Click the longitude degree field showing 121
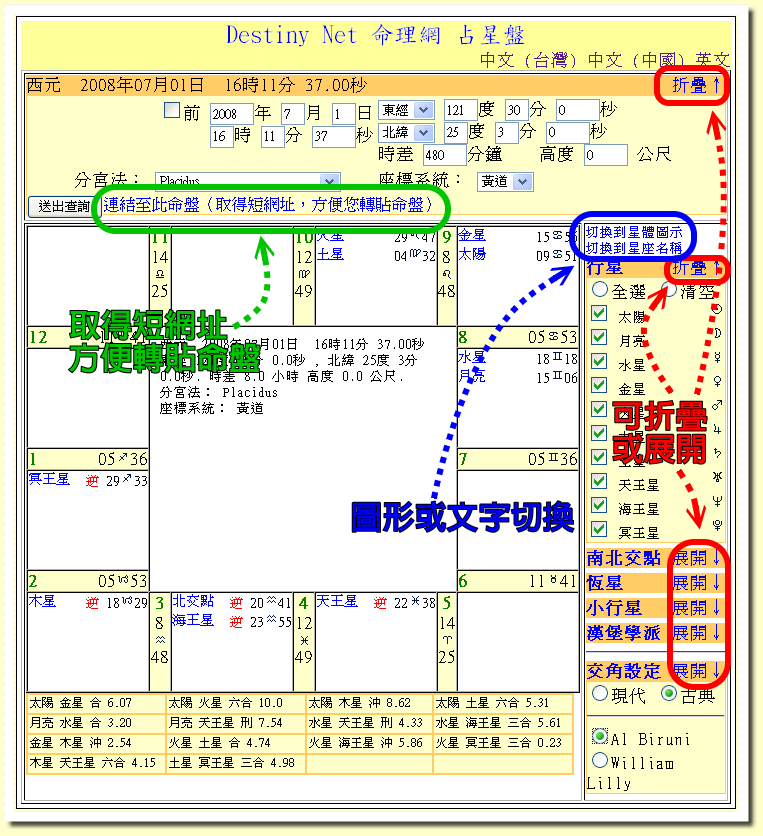 pyautogui.click(x=460, y=110)
